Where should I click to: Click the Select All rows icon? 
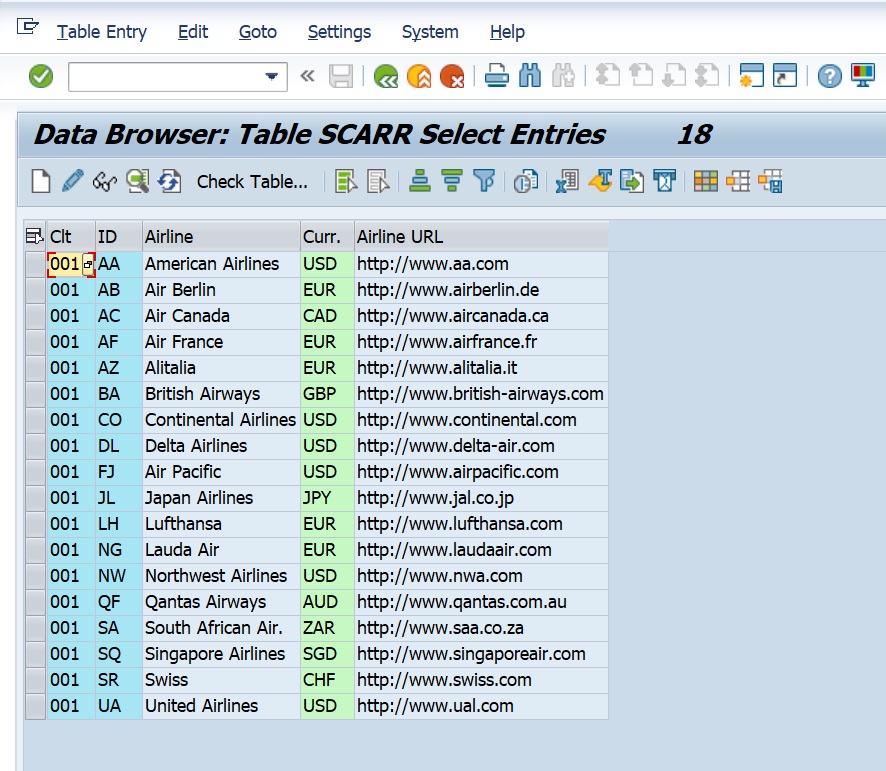(x=346, y=181)
